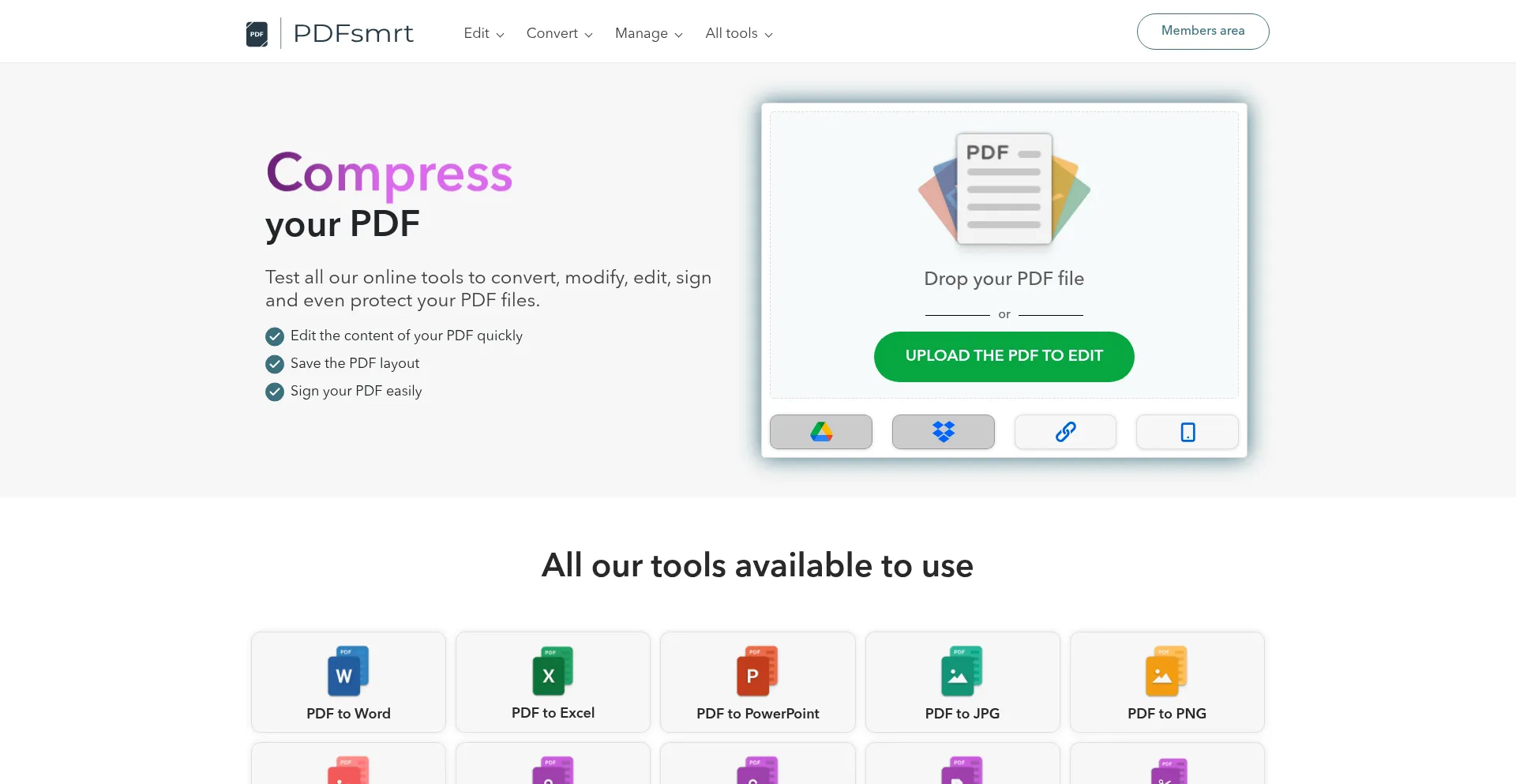Select the PDF to Word label
Image resolution: width=1516 pixels, height=784 pixels.
[348, 714]
